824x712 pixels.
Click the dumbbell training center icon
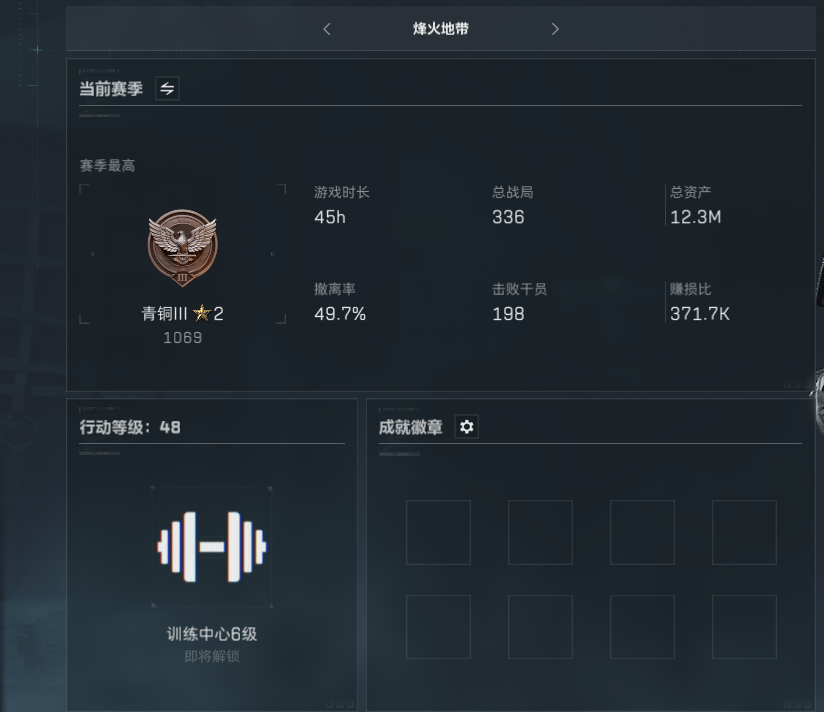tap(212, 546)
